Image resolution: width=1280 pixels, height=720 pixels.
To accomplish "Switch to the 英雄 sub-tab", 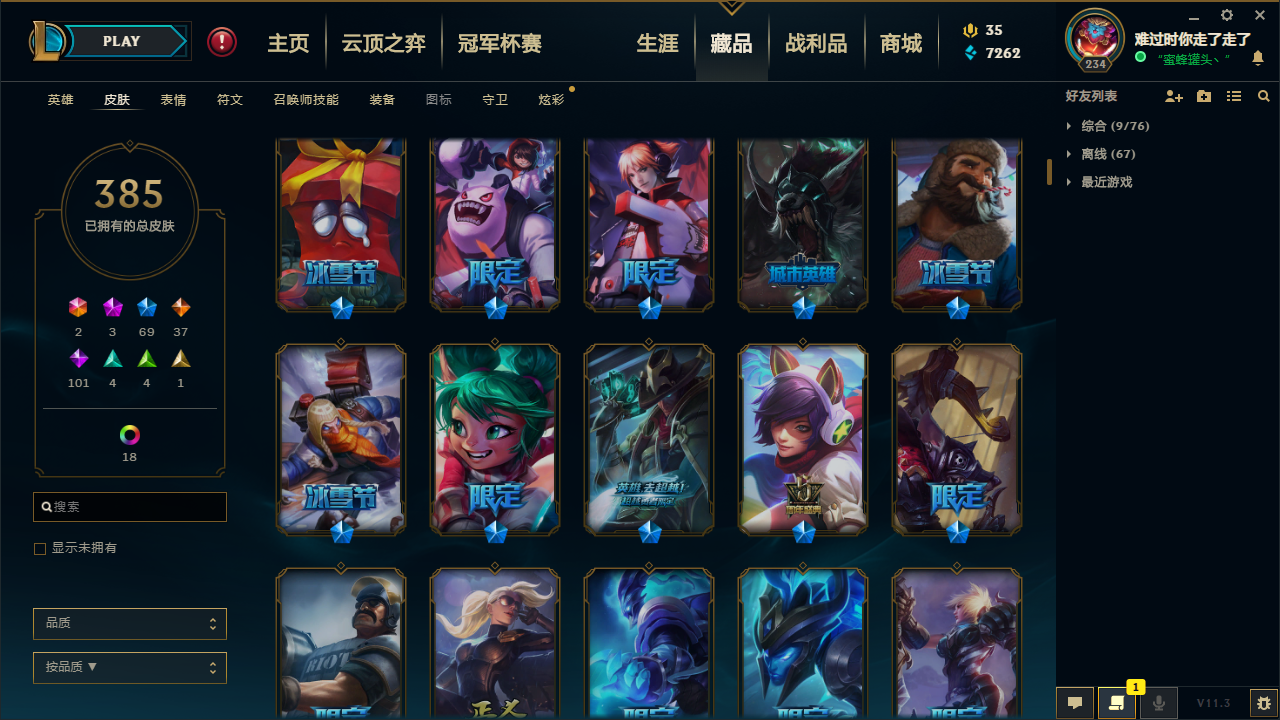I will coord(60,100).
